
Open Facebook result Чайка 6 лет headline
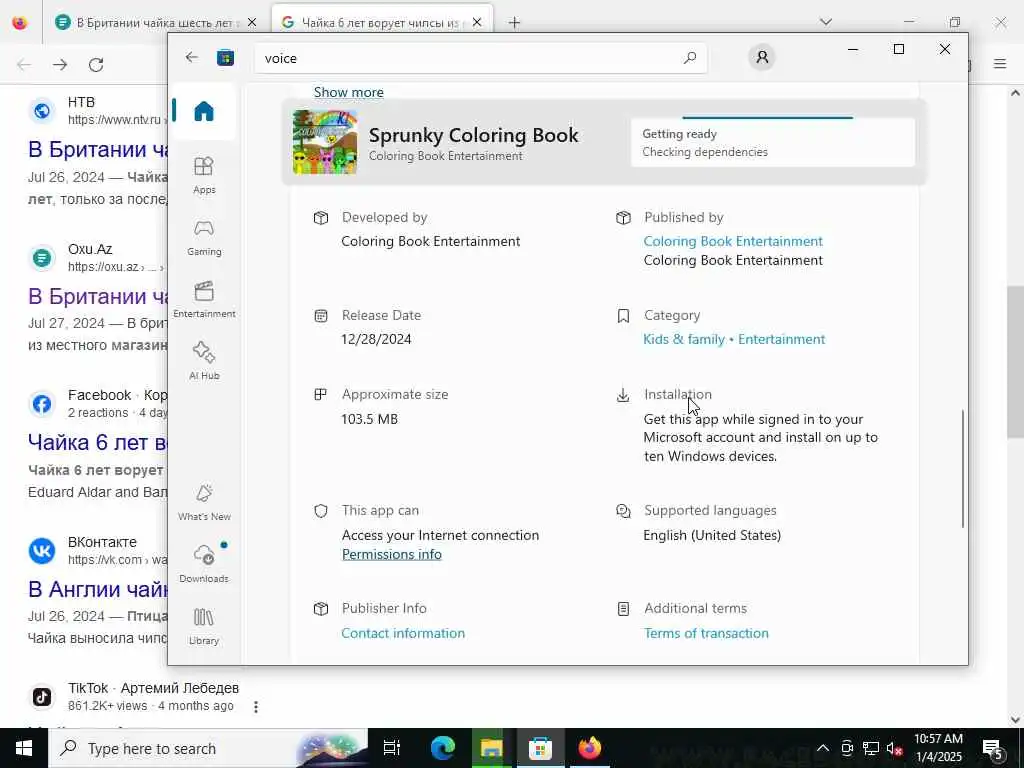[x=98, y=442]
